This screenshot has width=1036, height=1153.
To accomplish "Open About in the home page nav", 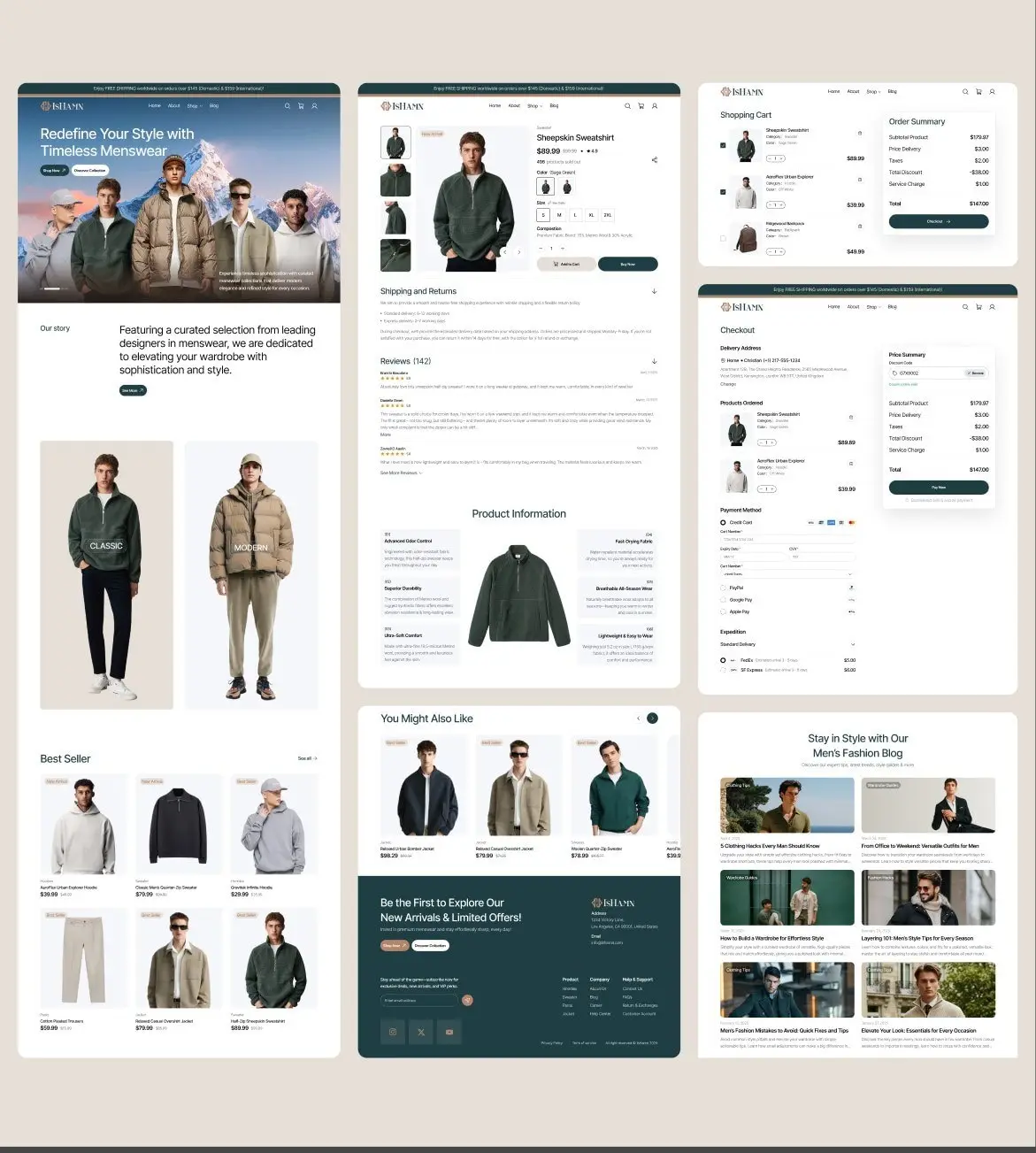I will click(x=174, y=106).
